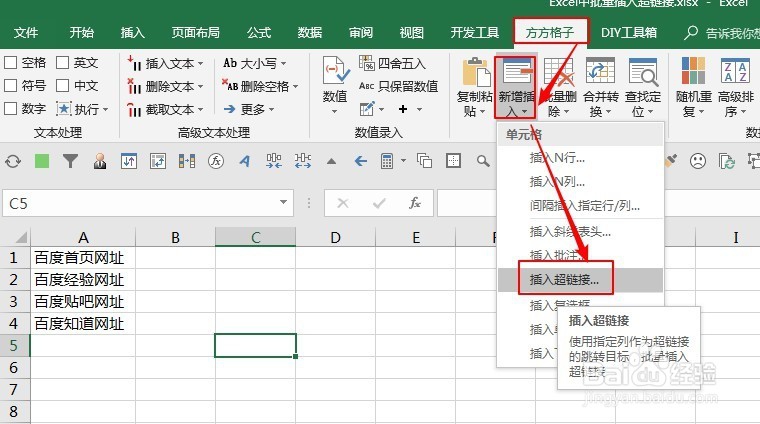Viewport: 760px width, 424px height.
Task: Click the fx function circle icon
Action: [216, 161]
